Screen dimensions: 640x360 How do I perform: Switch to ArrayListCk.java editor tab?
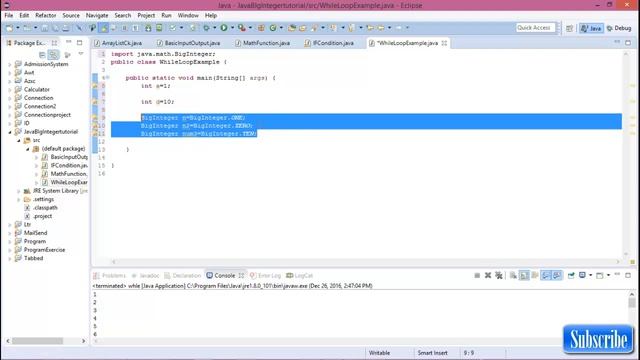pos(122,43)
